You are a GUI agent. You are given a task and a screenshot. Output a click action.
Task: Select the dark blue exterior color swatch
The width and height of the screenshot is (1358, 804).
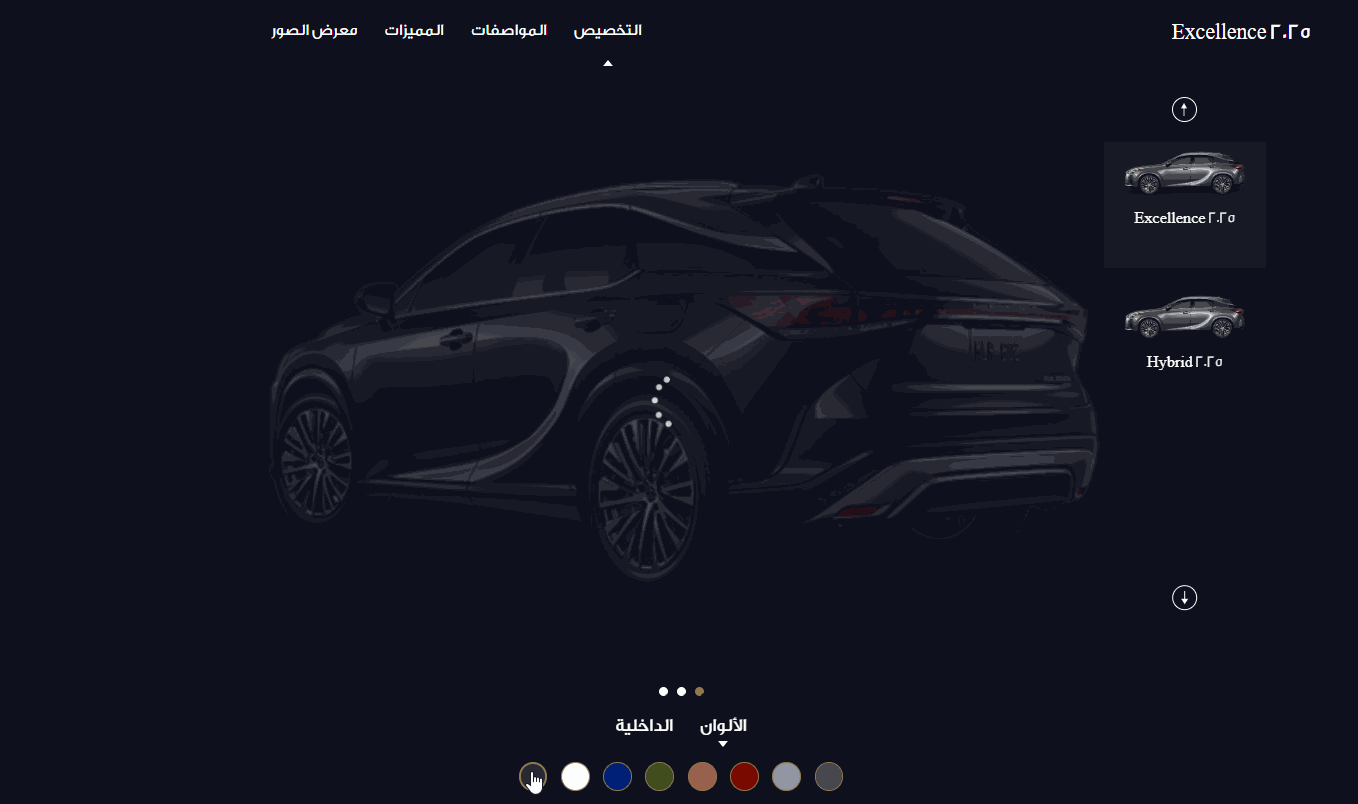[617, 776]
